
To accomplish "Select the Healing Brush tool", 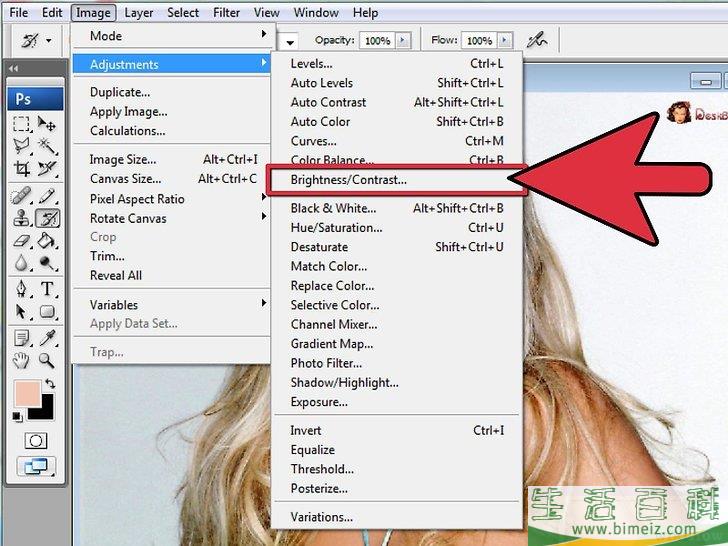I will pos(21,195).
